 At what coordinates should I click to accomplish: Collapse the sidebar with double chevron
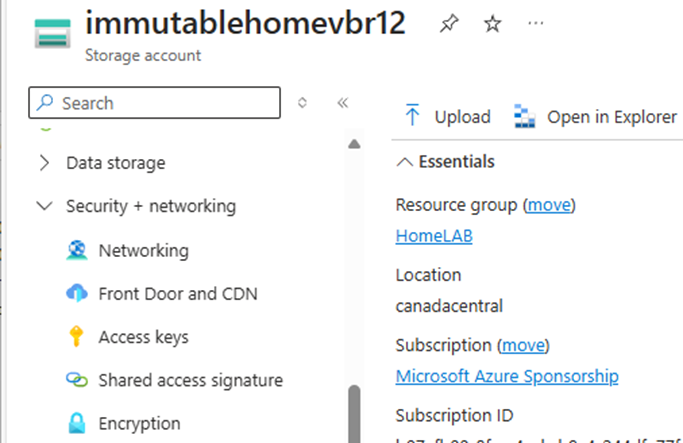[343, 103]
